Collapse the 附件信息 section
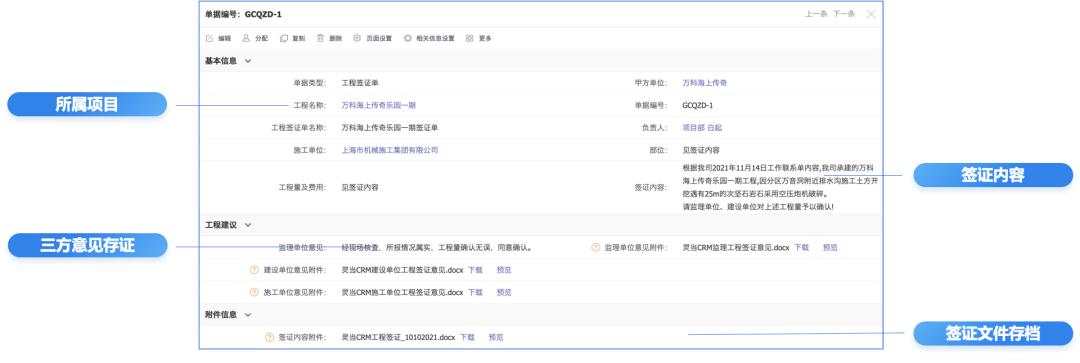 pos(248,315)
